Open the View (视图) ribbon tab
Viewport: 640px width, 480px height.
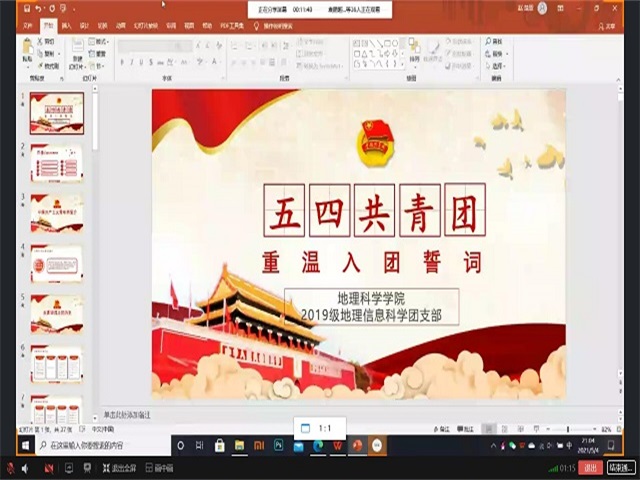[189, 26]
